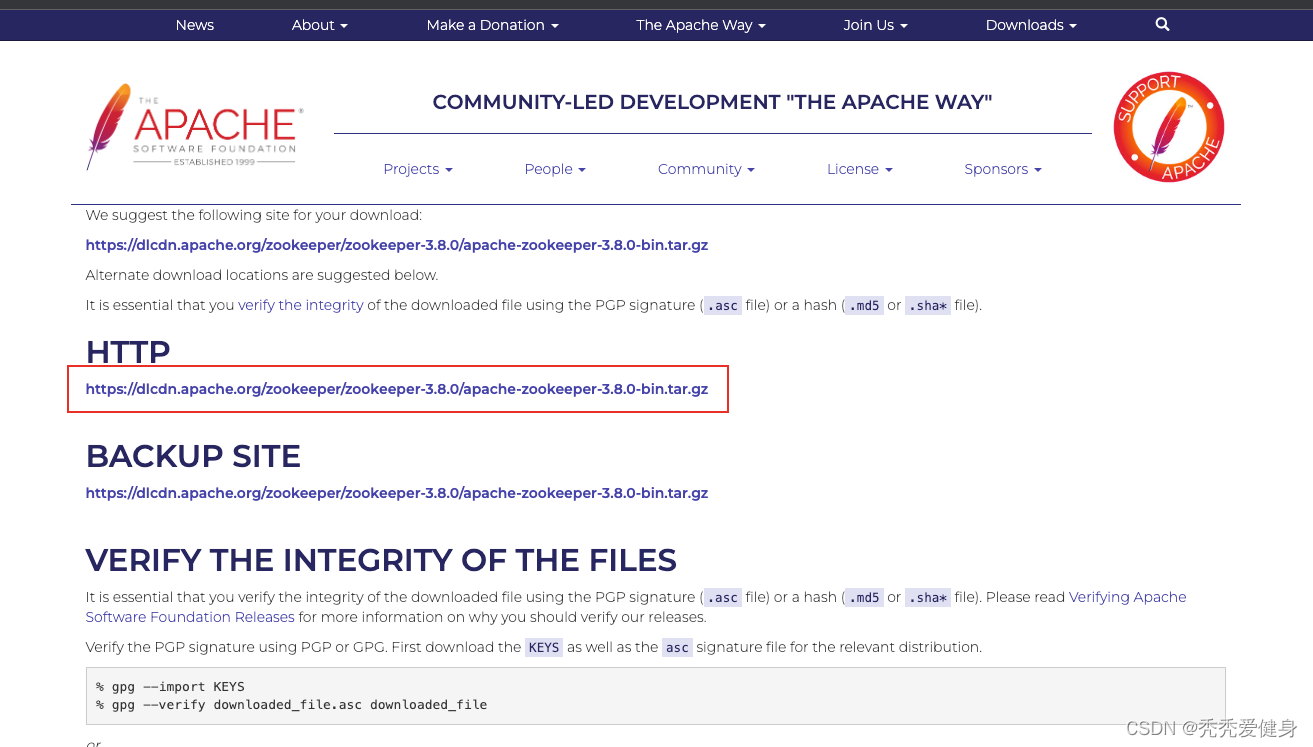1313x747 pixels.
Task: Open the Sponsors dropdown menu
Action: (x=1003, y=169)
